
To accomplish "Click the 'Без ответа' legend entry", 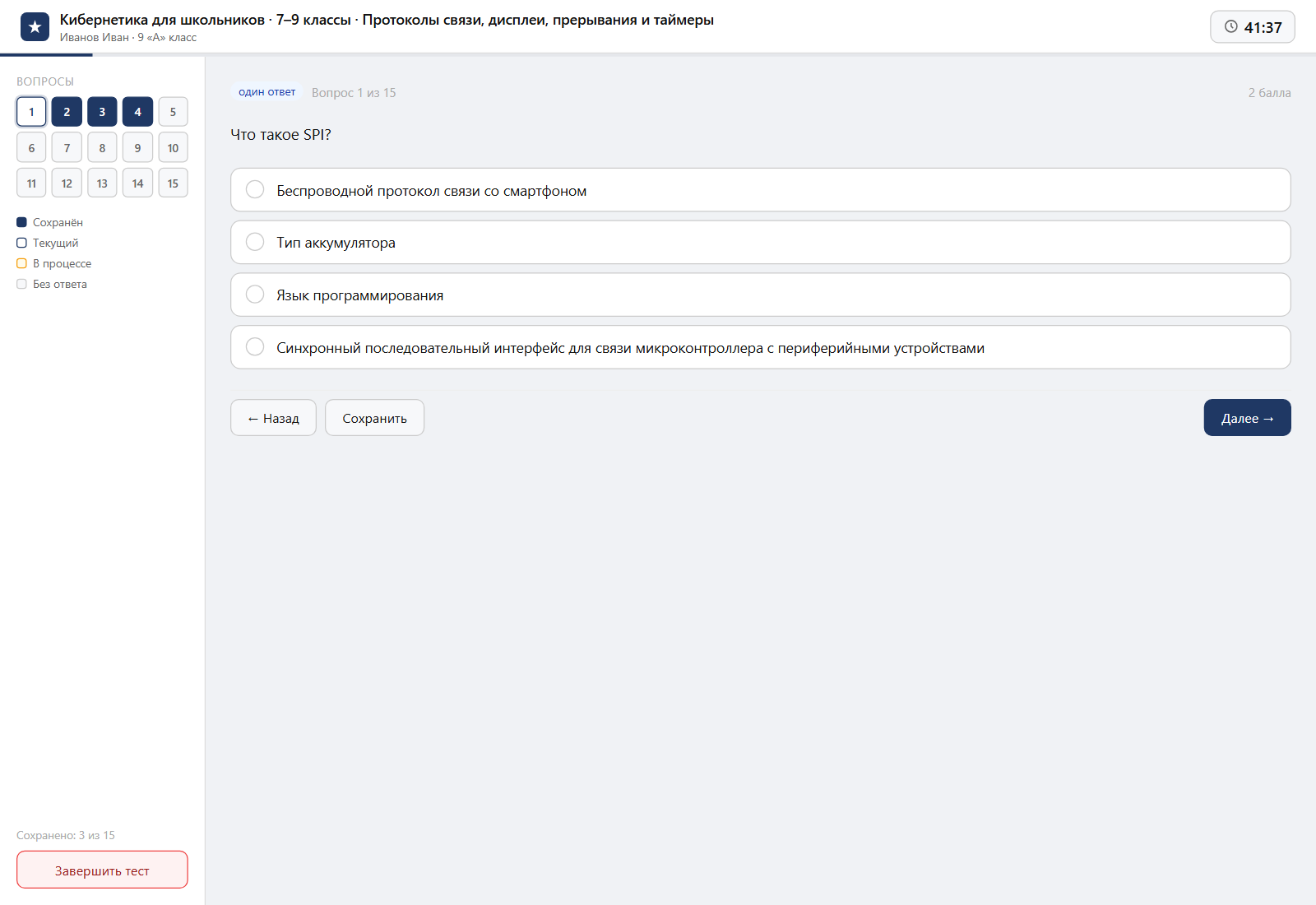I will click(52, 284).
